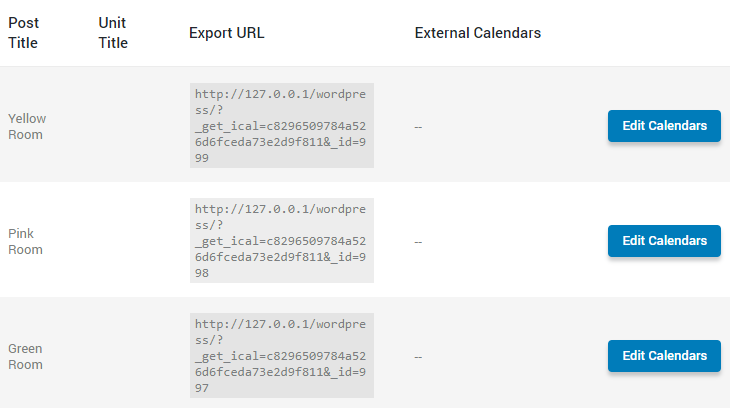Click Edit Calendars for Pink Room
This screenshot has width=730, height=408.
coord(664,241)
